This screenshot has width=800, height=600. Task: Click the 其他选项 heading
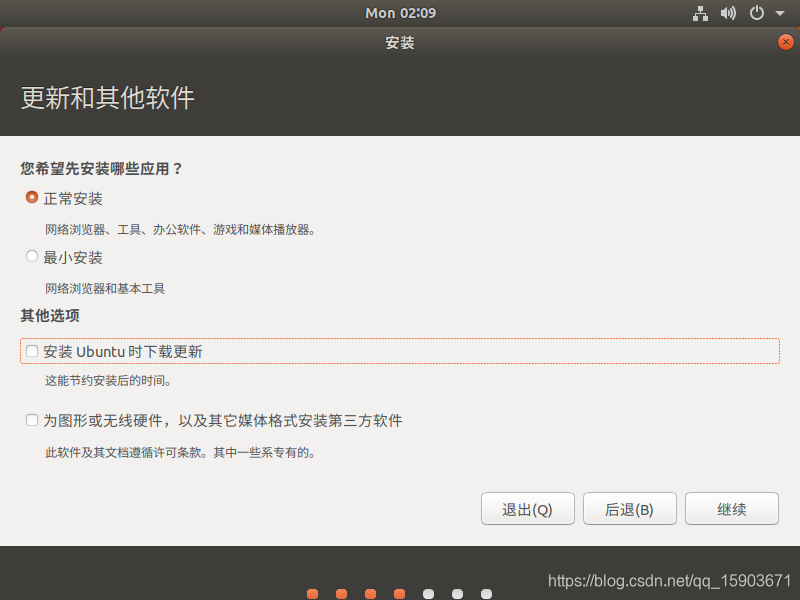point(50,316)
